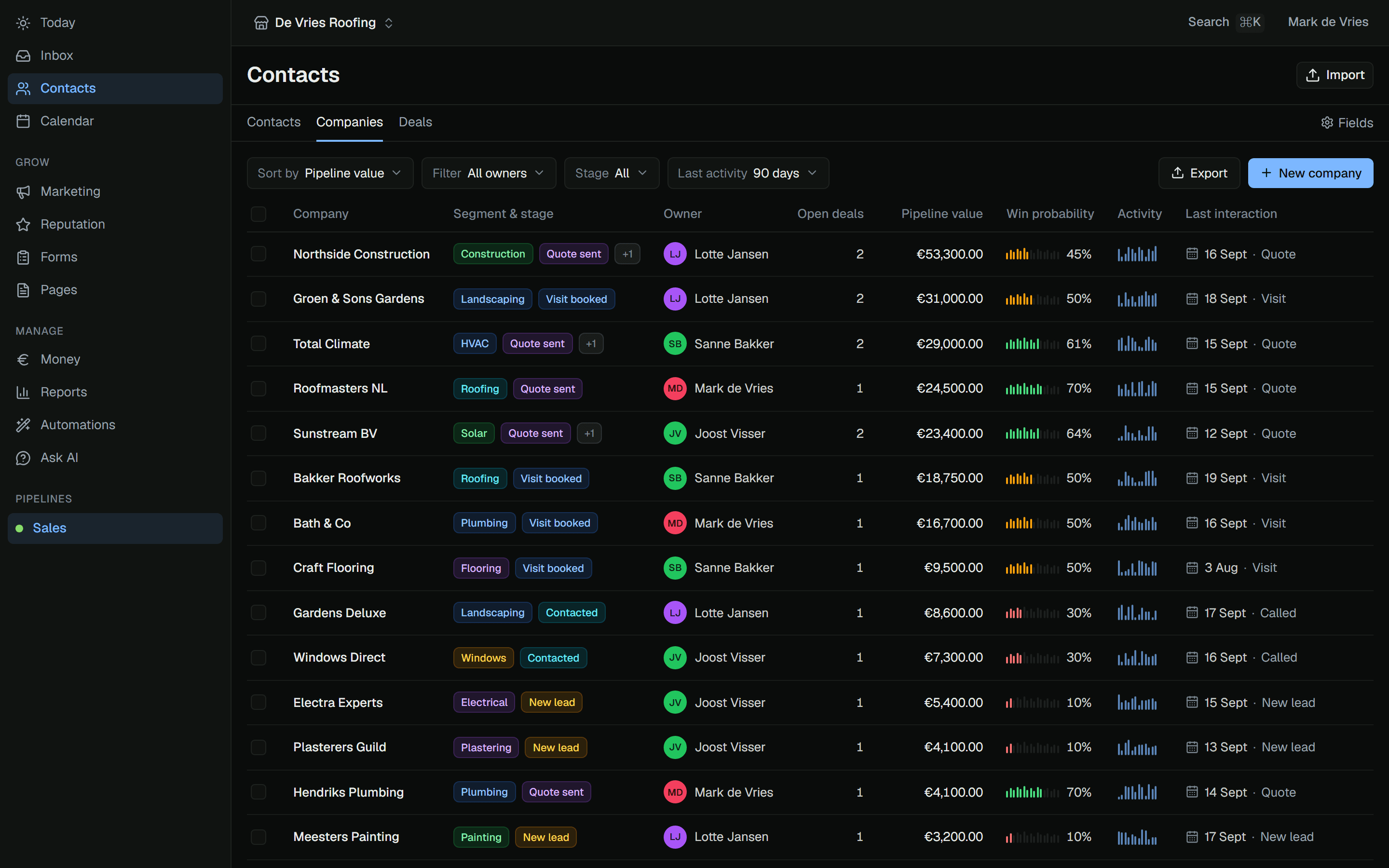Expand the +1 tags for Total Climate
1389x868 pixels.
[591, 344]
